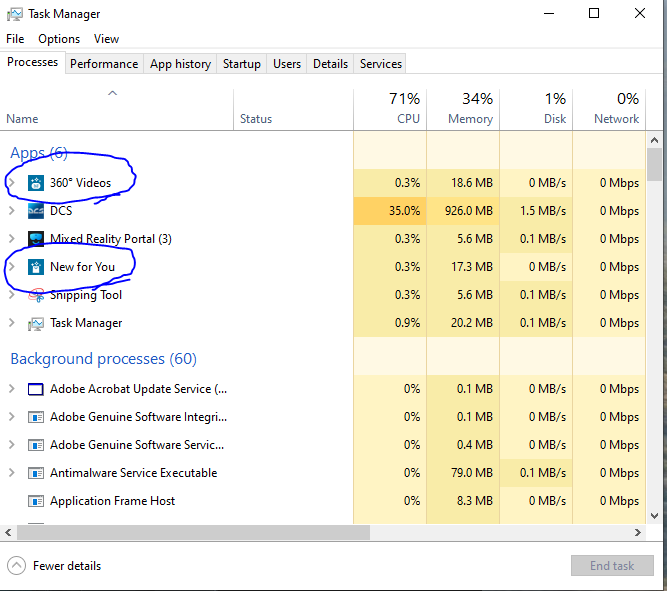Click the Adobe Acrobat Update Service icon

click(36, 389)
